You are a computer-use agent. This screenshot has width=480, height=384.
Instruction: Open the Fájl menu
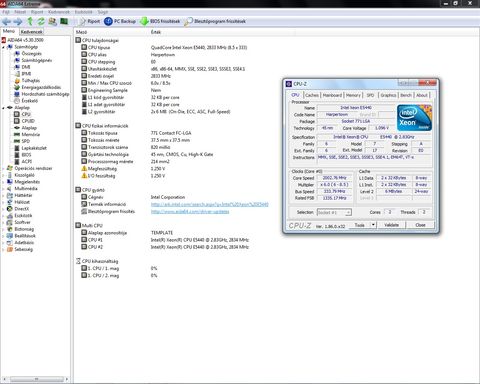point(6,12)
